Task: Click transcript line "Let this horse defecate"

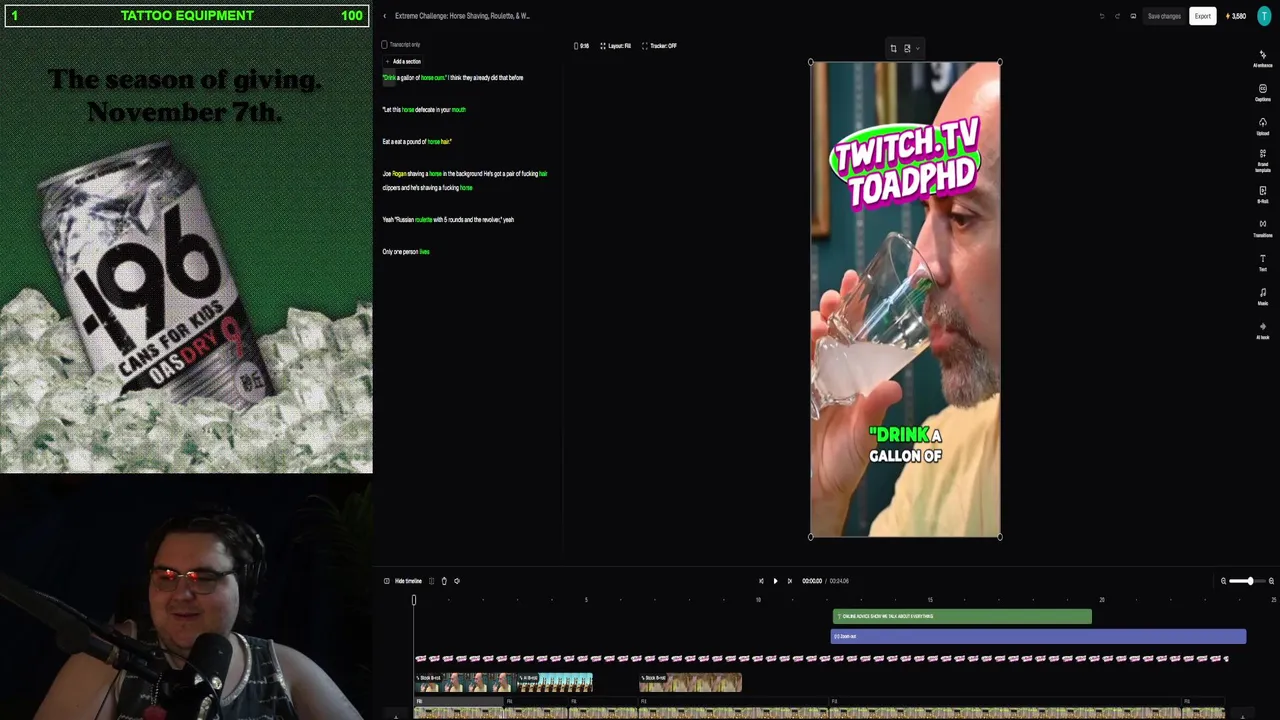Action: pos(424,110)
